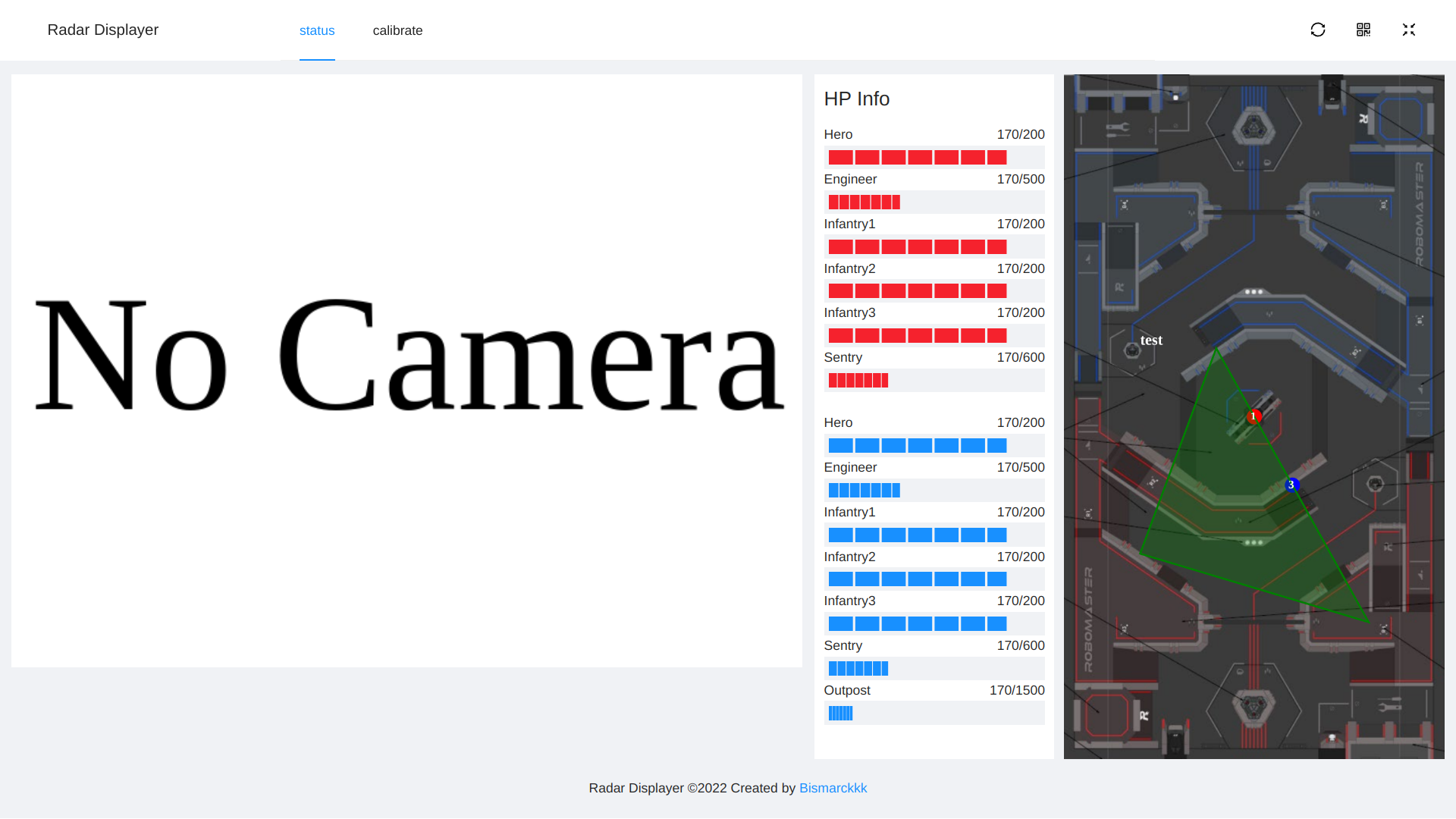Click red Infantry1 HP progress bar
Viewport: 1456px width, 819px height.
[x=934, y=246]
